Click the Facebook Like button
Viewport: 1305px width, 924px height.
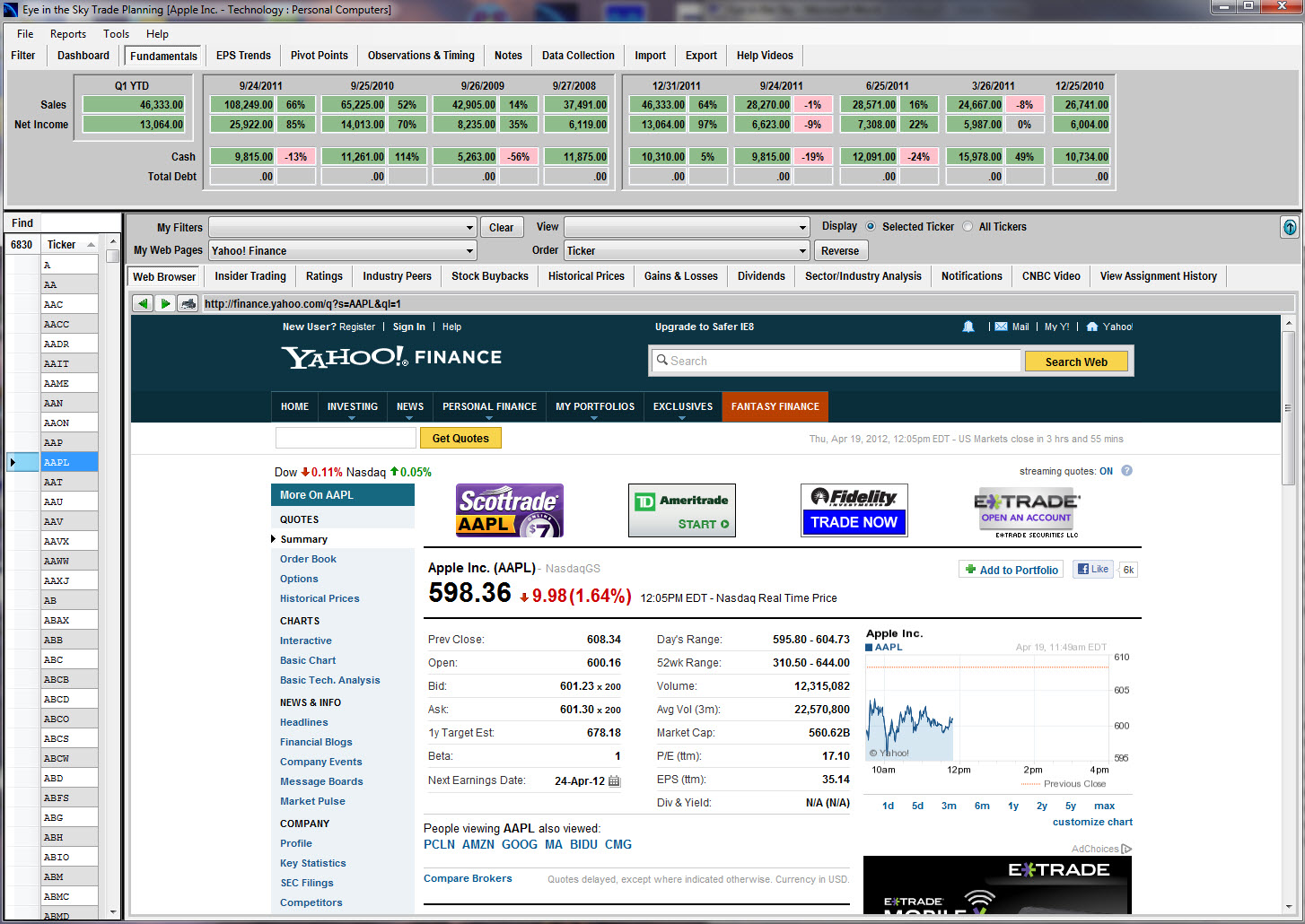click(1092, 570)
